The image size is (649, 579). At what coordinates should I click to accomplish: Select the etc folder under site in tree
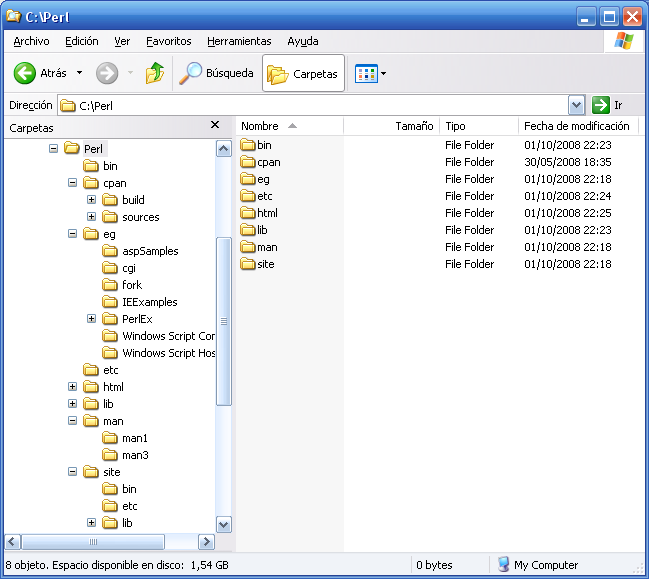coord(130,506)
